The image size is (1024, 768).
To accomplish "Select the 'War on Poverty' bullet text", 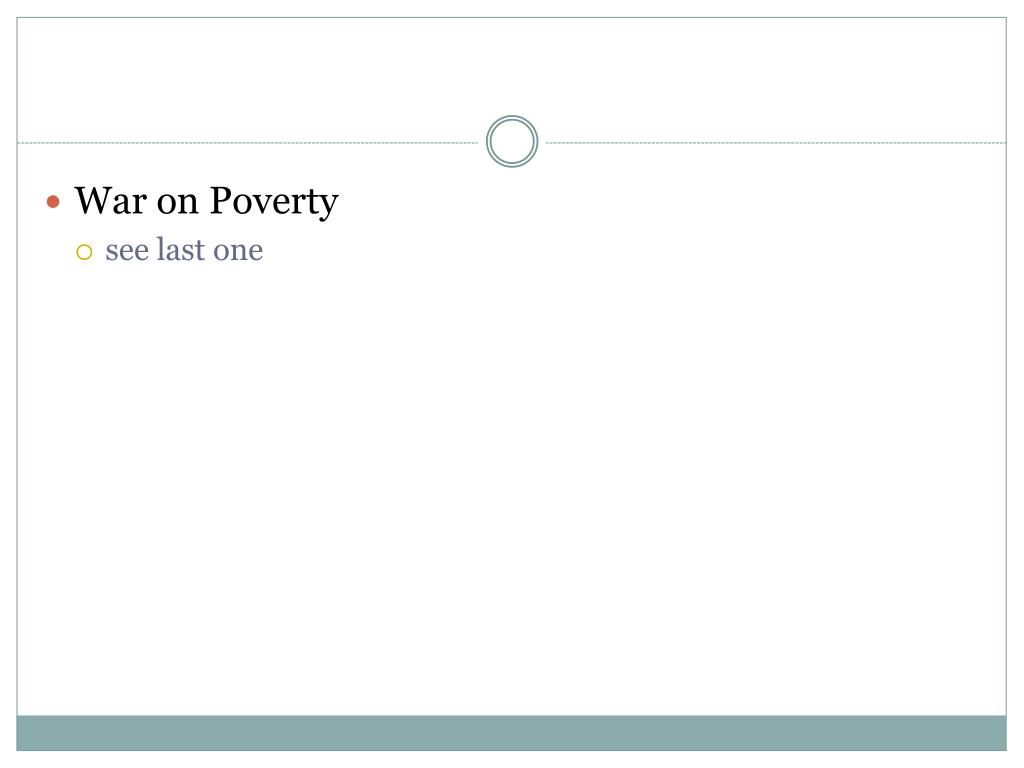I will (x=206, y=201).
